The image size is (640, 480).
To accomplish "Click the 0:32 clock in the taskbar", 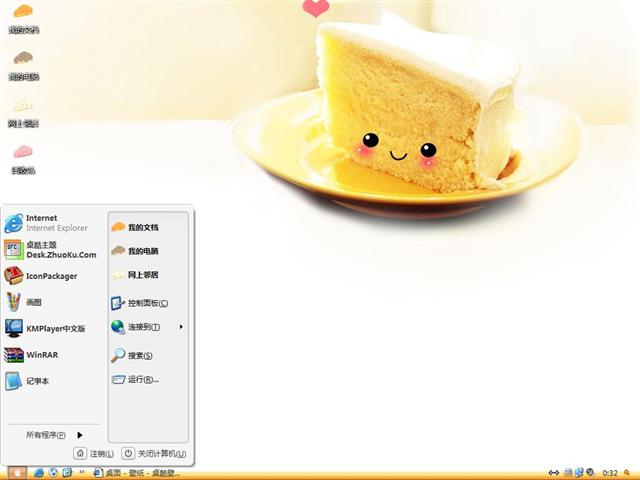I will pyautogui.click(x=610, y=473).
